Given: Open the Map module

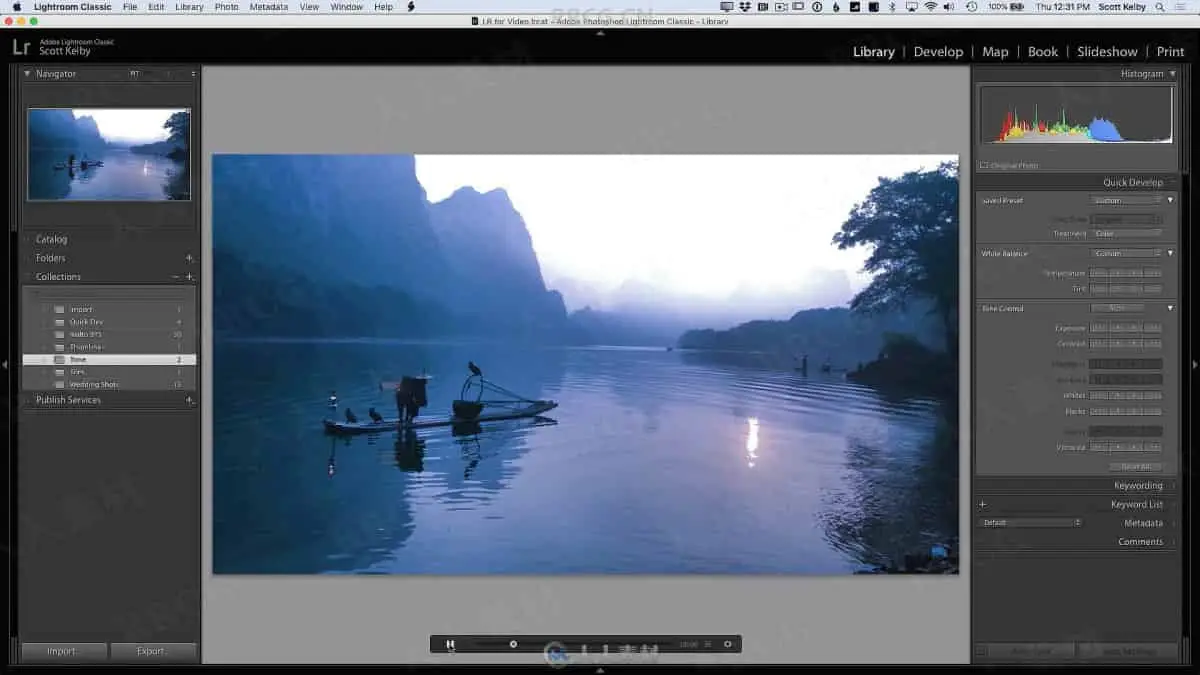Looking at the screenshot, I should [995, 52].
